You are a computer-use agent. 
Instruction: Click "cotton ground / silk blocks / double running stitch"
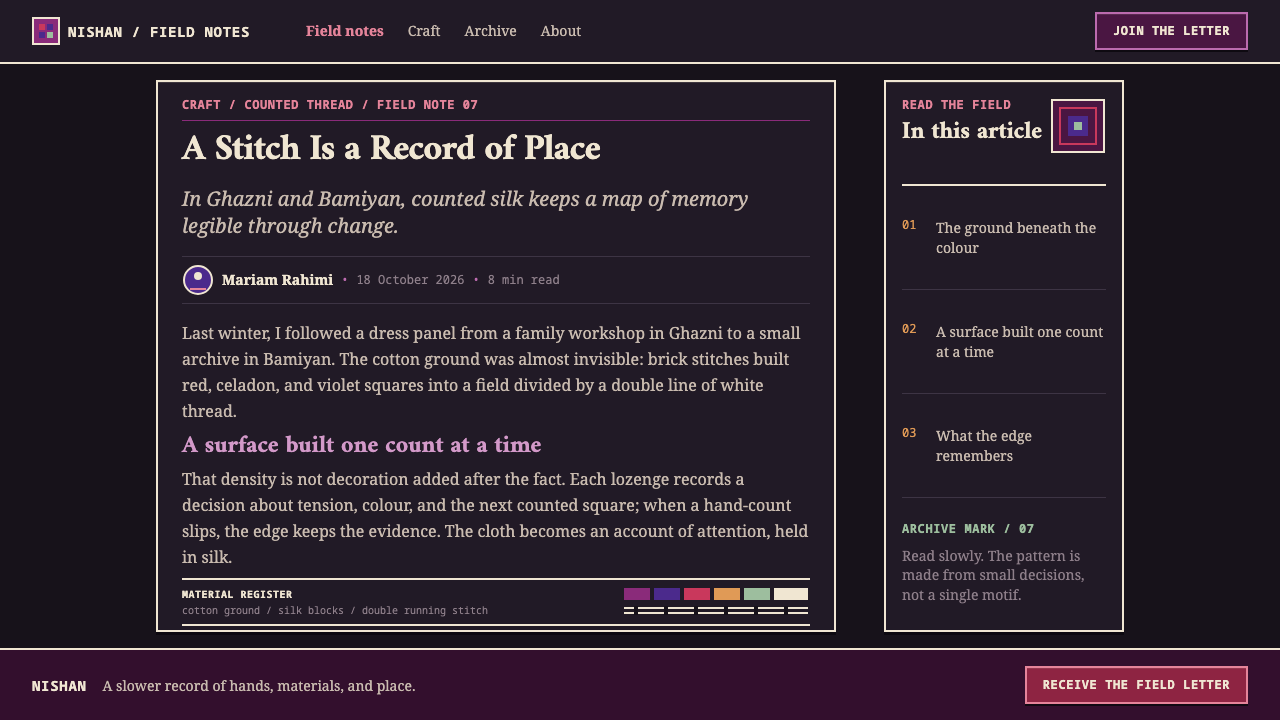click(x=335, y=611)
